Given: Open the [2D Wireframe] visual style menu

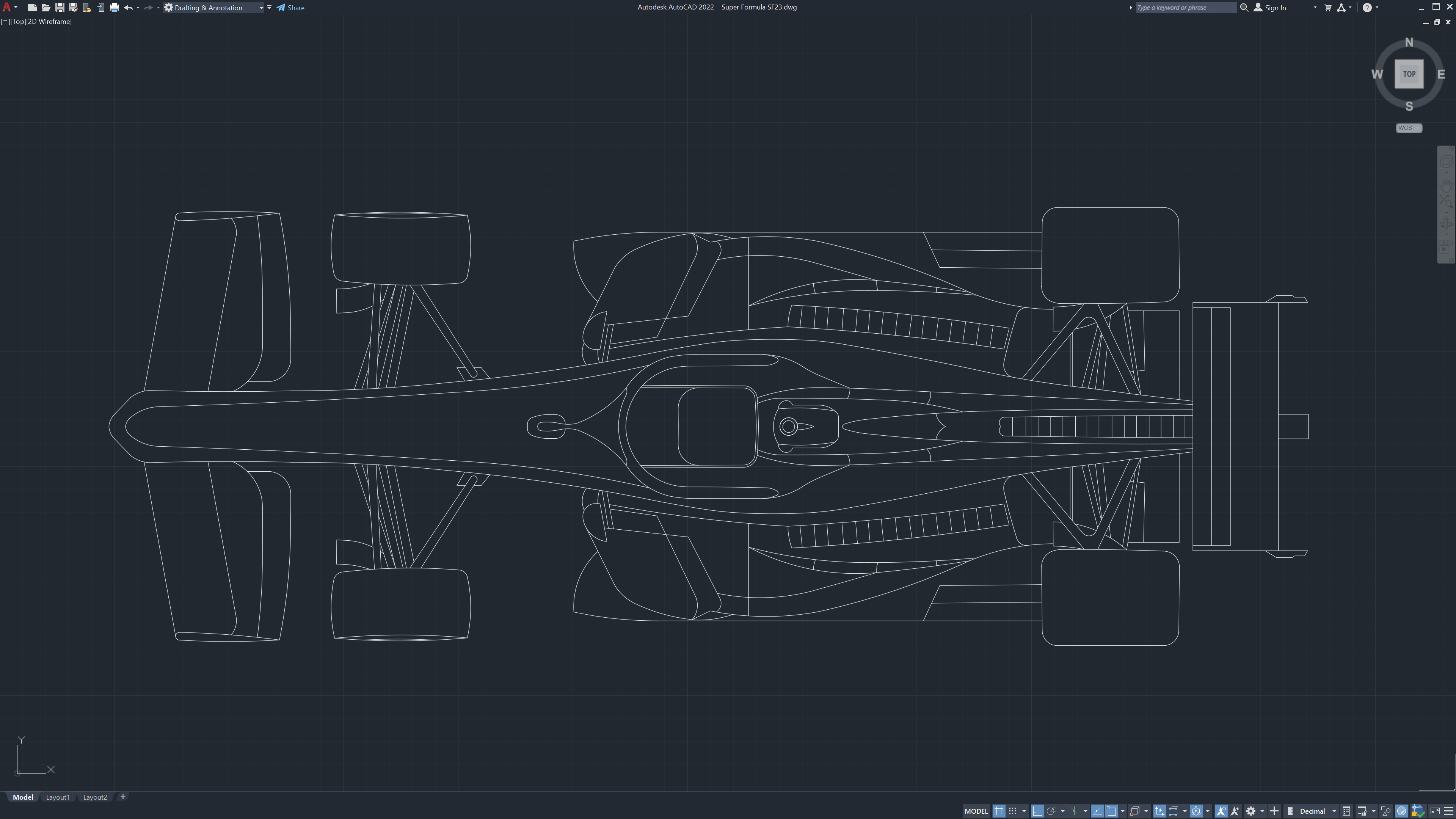Looking at the screenshot, I should [x=49, y=22].
